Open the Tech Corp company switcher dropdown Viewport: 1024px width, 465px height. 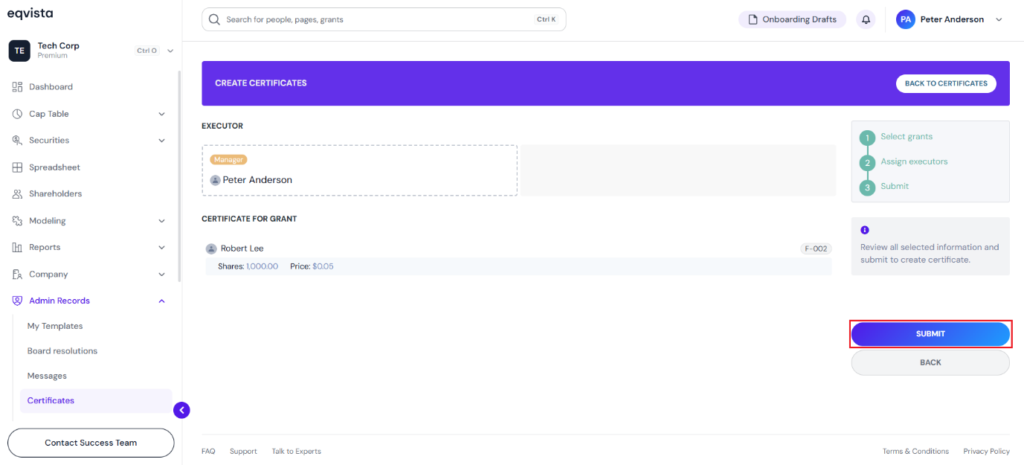(x=170, y=50)
